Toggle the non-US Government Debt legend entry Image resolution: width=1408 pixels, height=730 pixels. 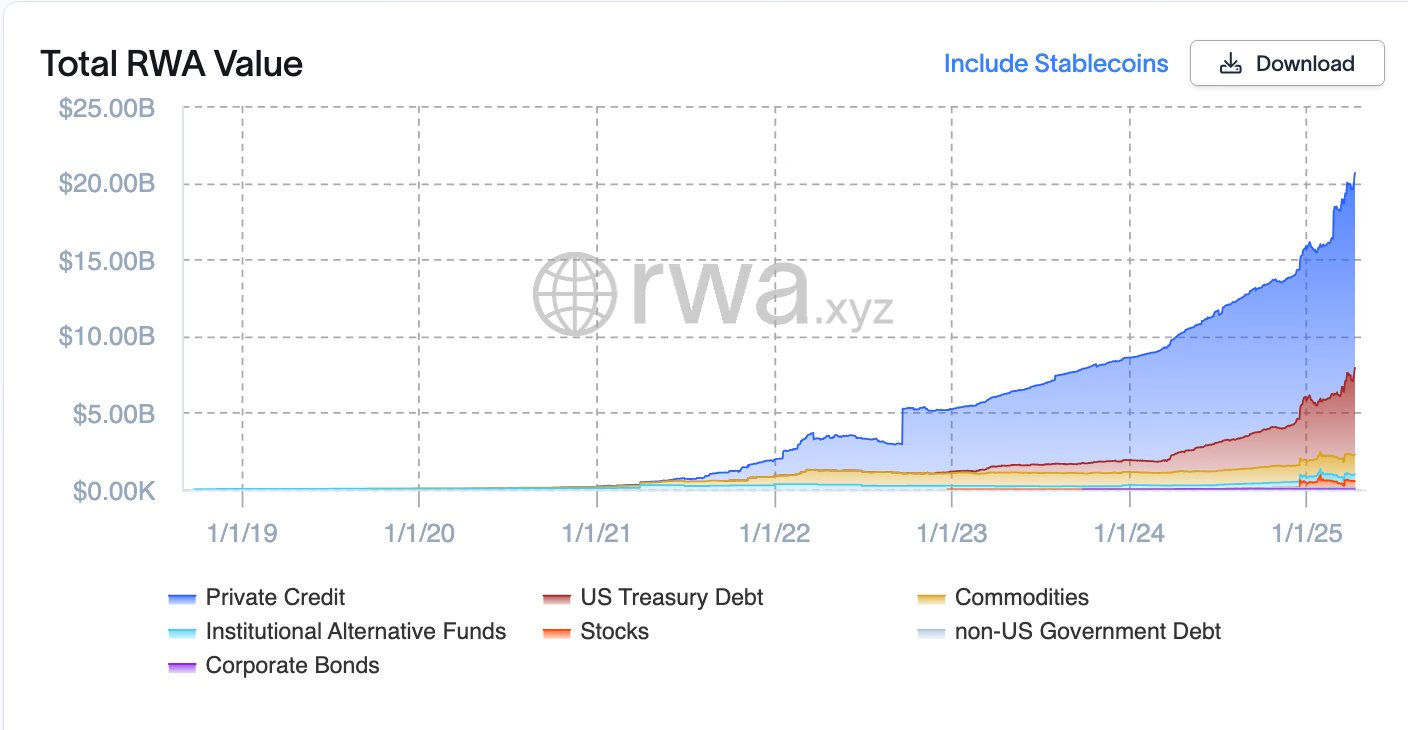(1087, 632)
